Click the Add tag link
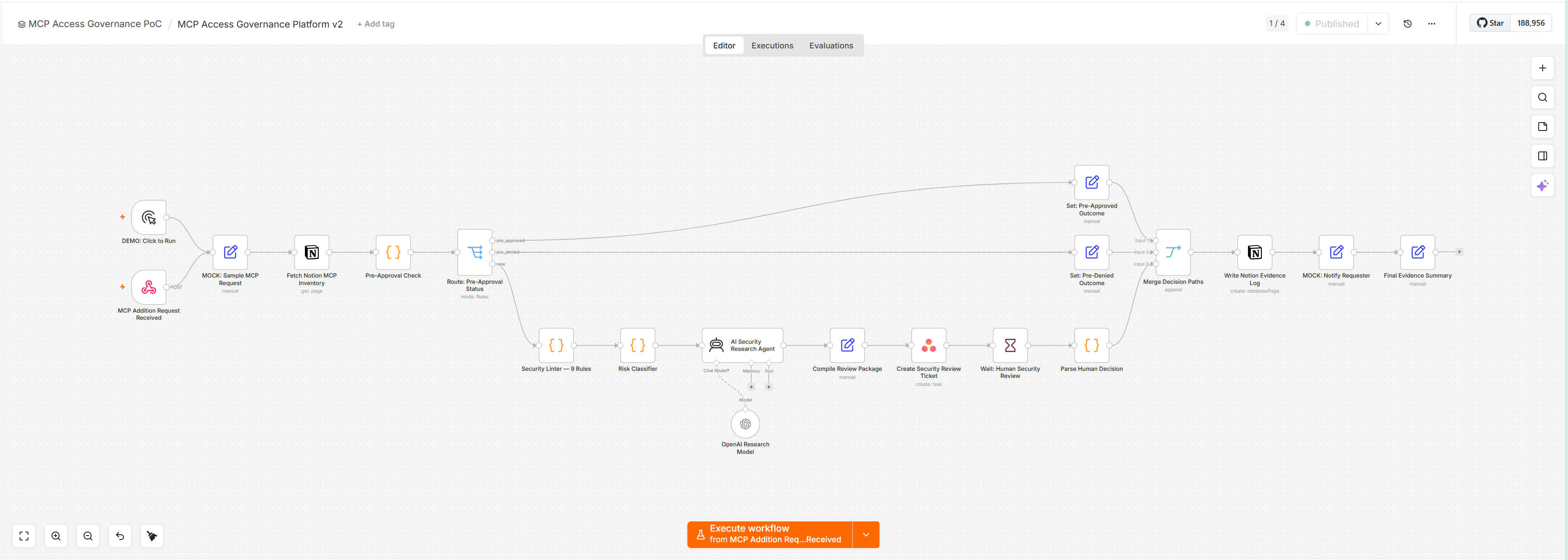The height and width of the screenshot is (560, 1568). pyautogui.click(x=376, y=24)
